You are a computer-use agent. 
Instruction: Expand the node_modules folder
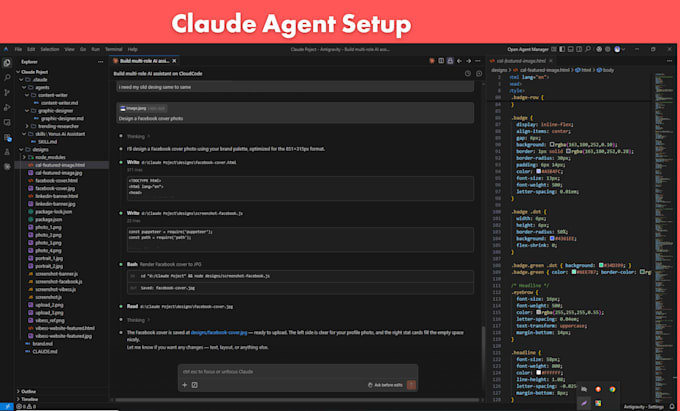pos(24,157)
